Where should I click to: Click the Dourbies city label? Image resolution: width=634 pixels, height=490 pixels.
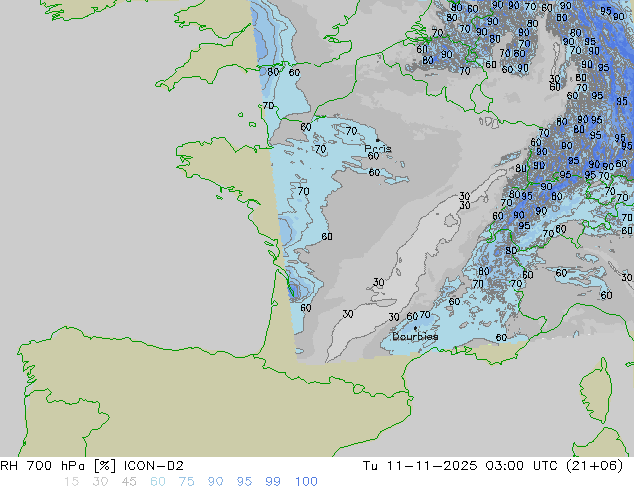[415, 336]
